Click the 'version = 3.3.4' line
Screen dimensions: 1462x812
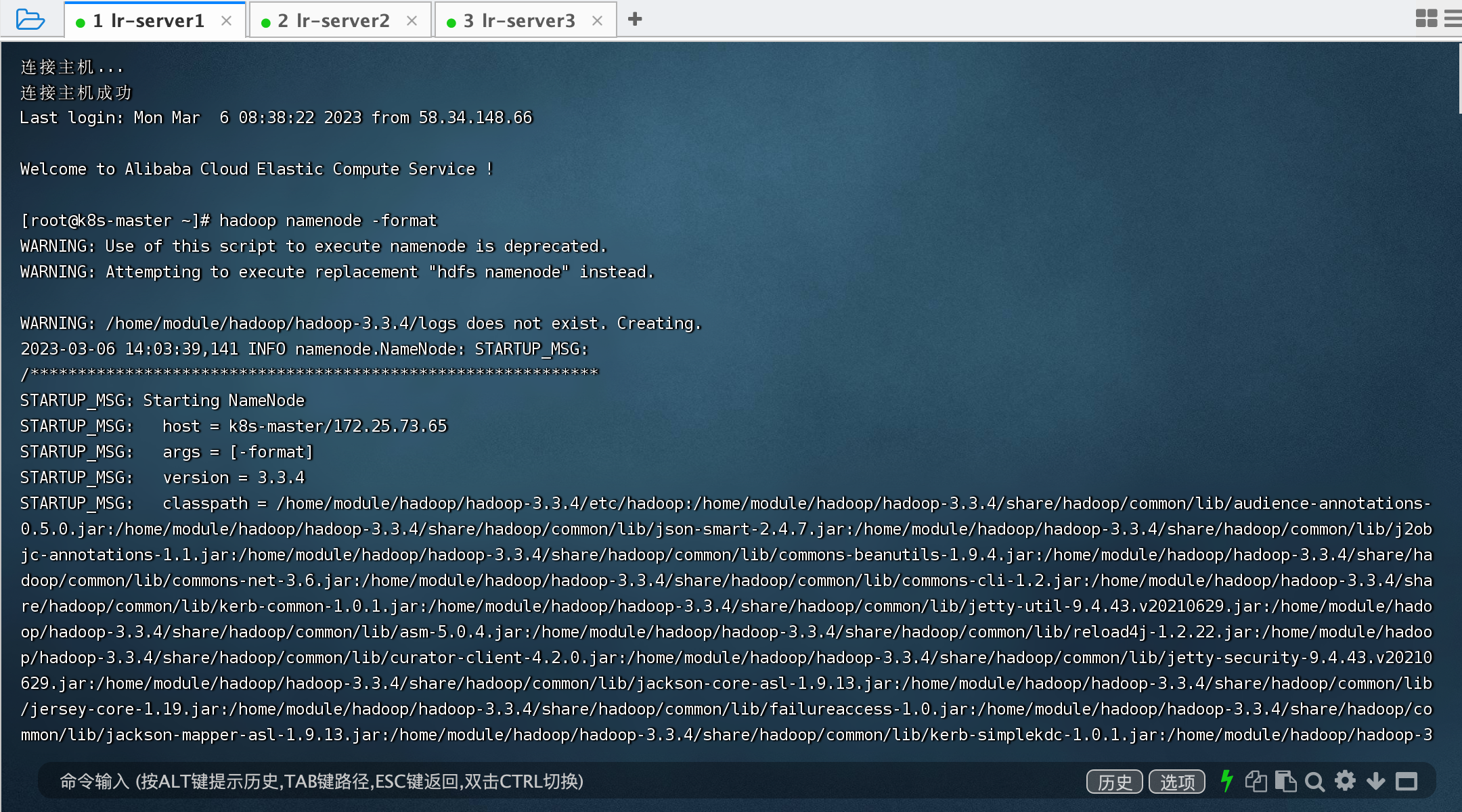[162, 478]
